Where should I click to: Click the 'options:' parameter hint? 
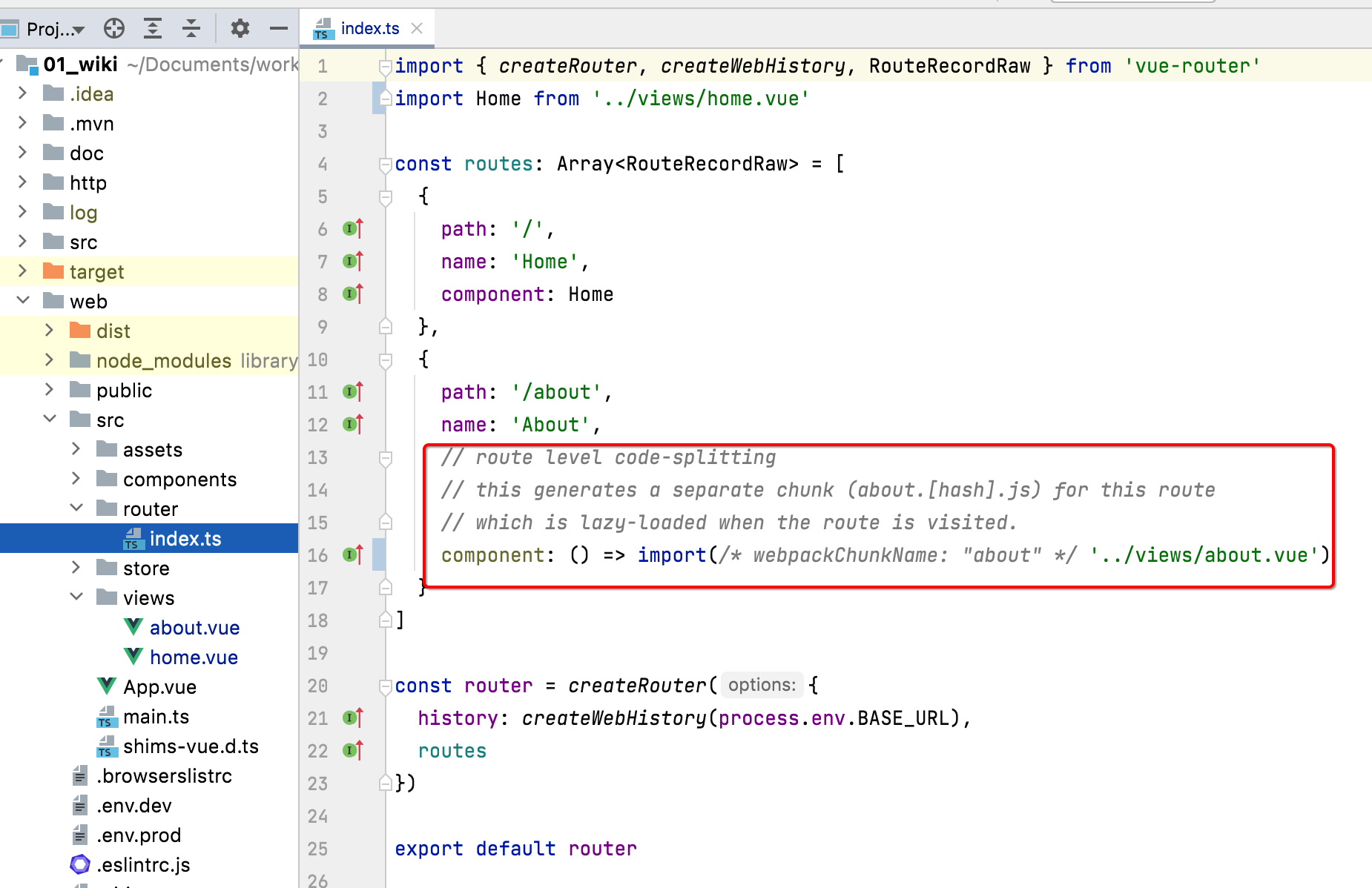(762, 685)
